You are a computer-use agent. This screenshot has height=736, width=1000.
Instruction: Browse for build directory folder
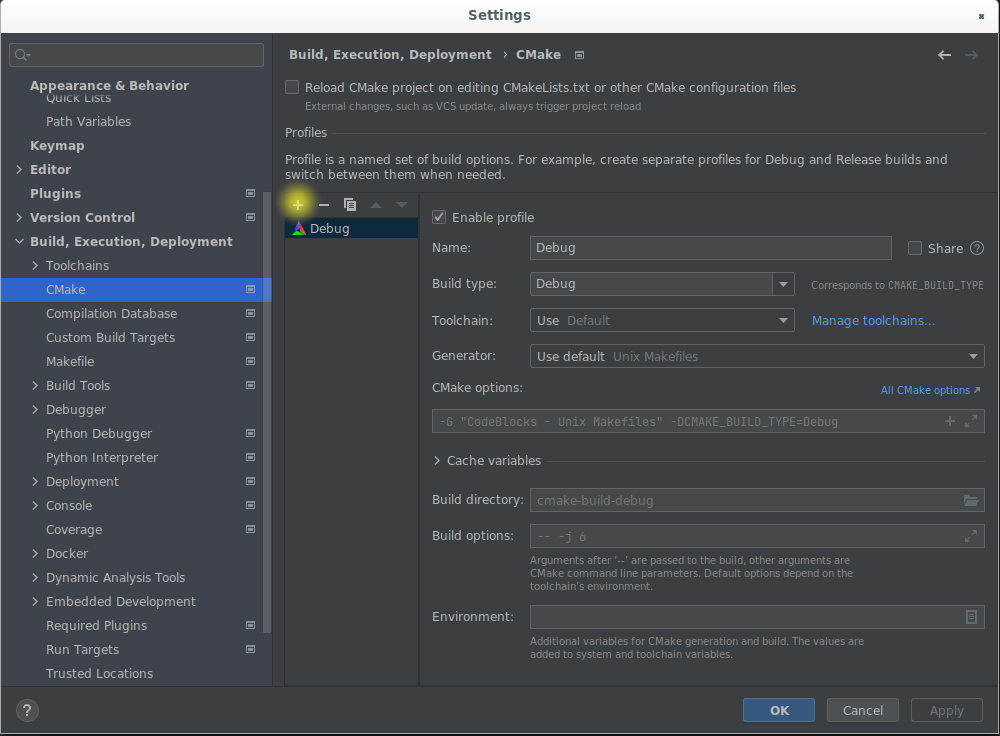coord(971,501)
